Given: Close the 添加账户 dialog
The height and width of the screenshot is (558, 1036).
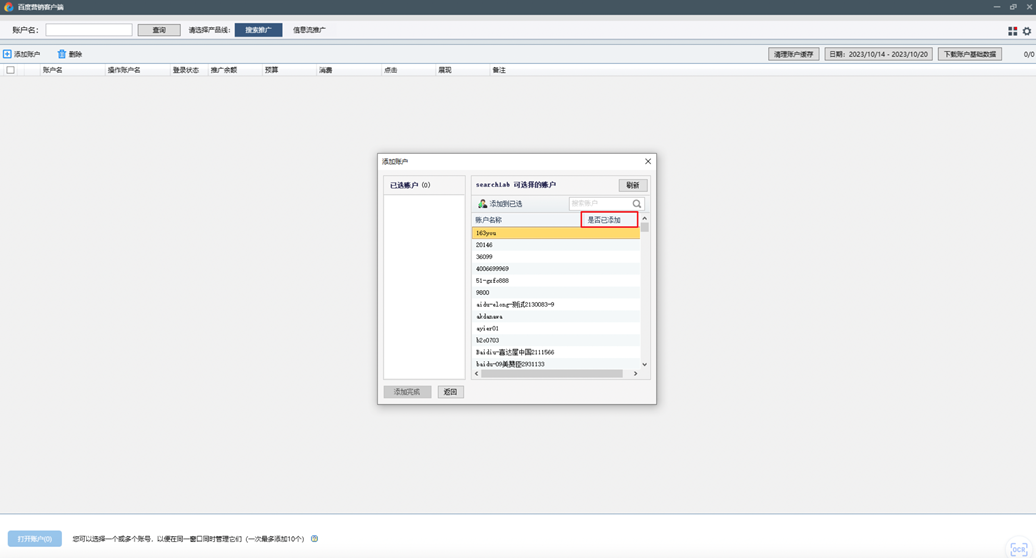Looking at the screenshot, I should click(647, 161).
